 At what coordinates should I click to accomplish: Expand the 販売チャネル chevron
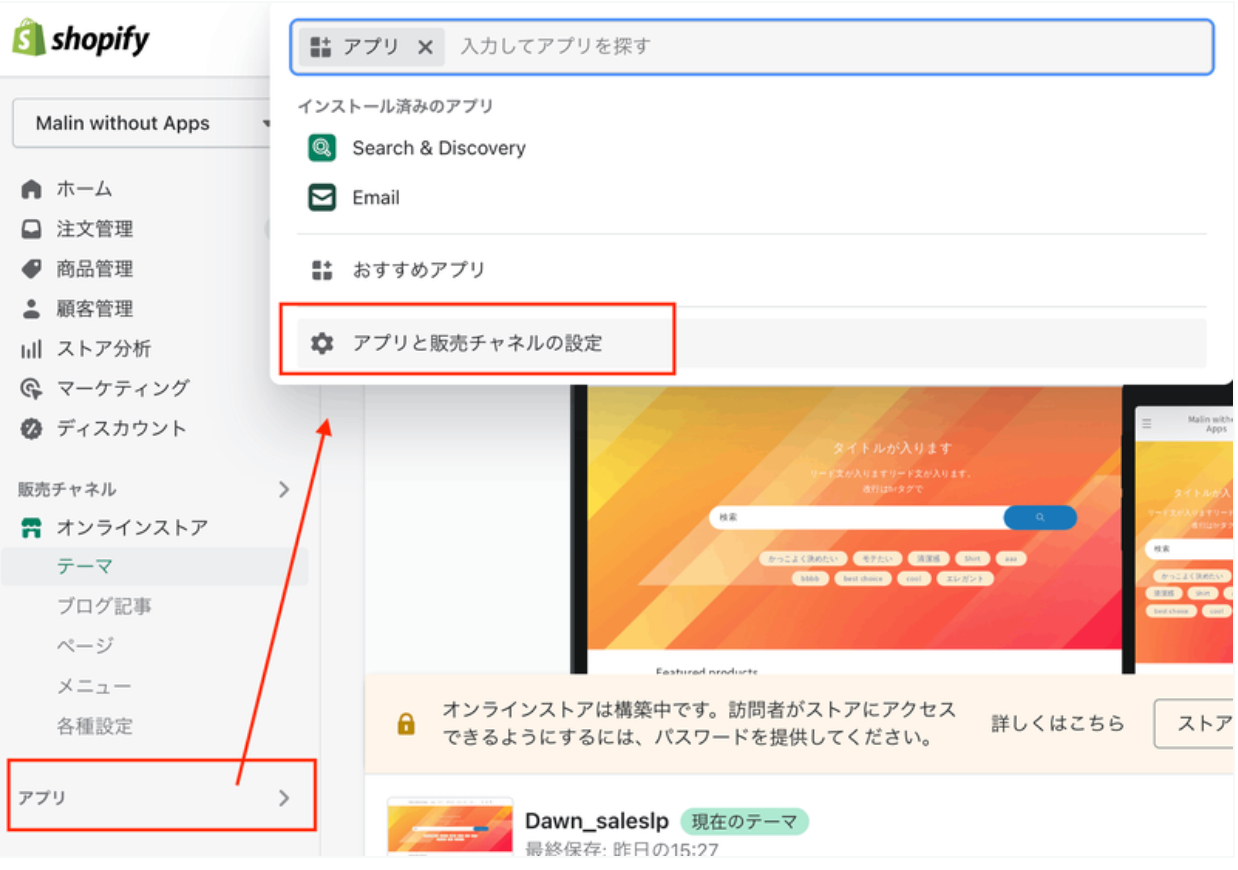[284, 489]
